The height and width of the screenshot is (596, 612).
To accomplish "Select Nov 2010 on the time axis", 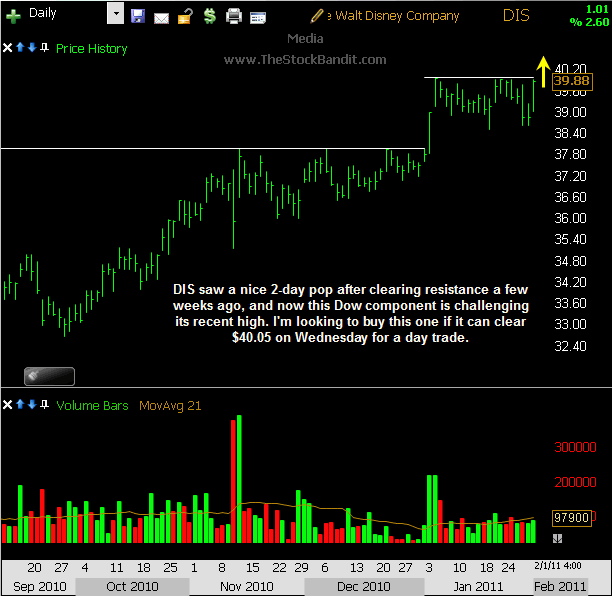I will click(x=246, y=586).
